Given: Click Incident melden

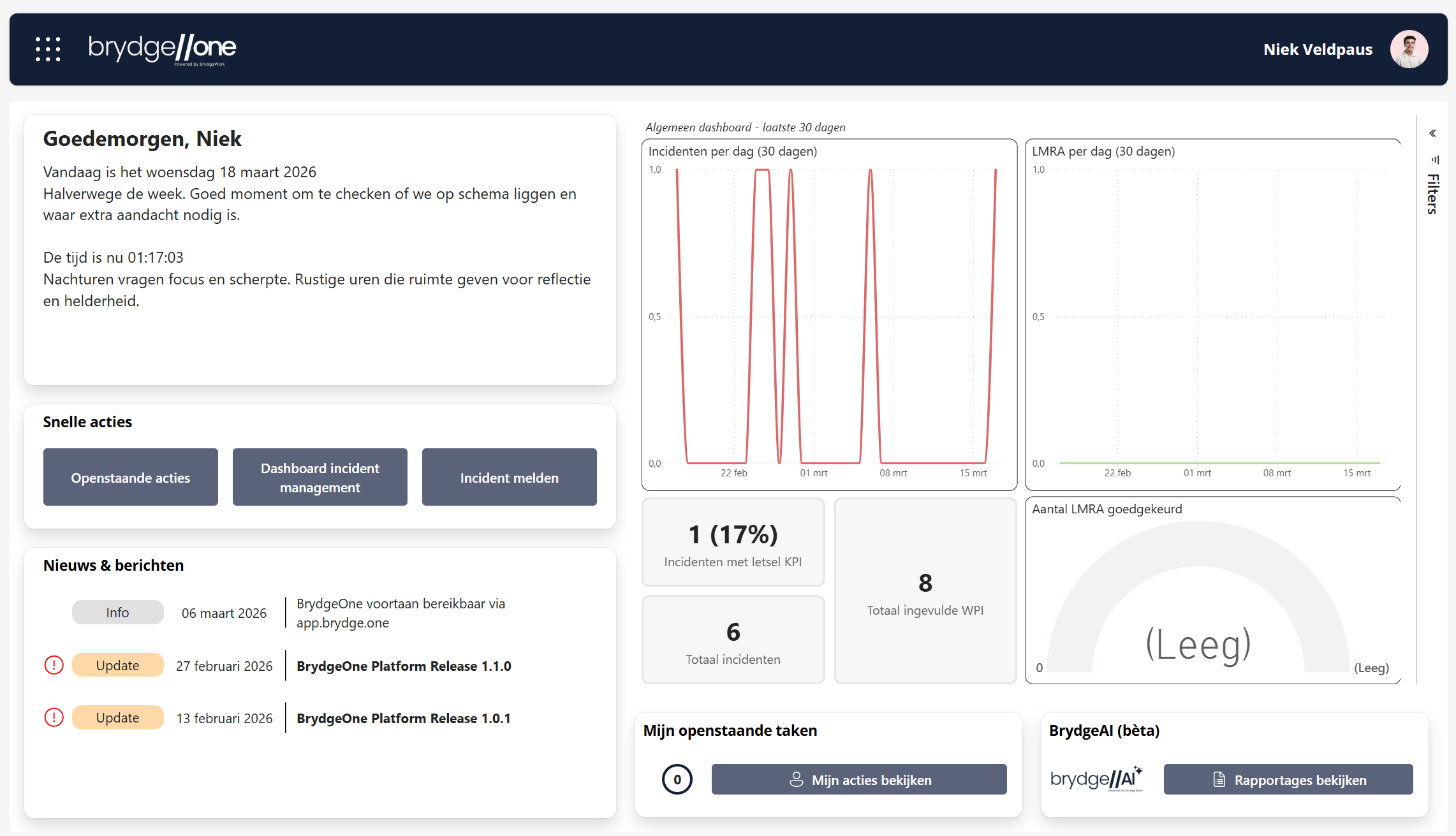Looking at the screenshot, I should pyautogui.click(x=509, y=477).
